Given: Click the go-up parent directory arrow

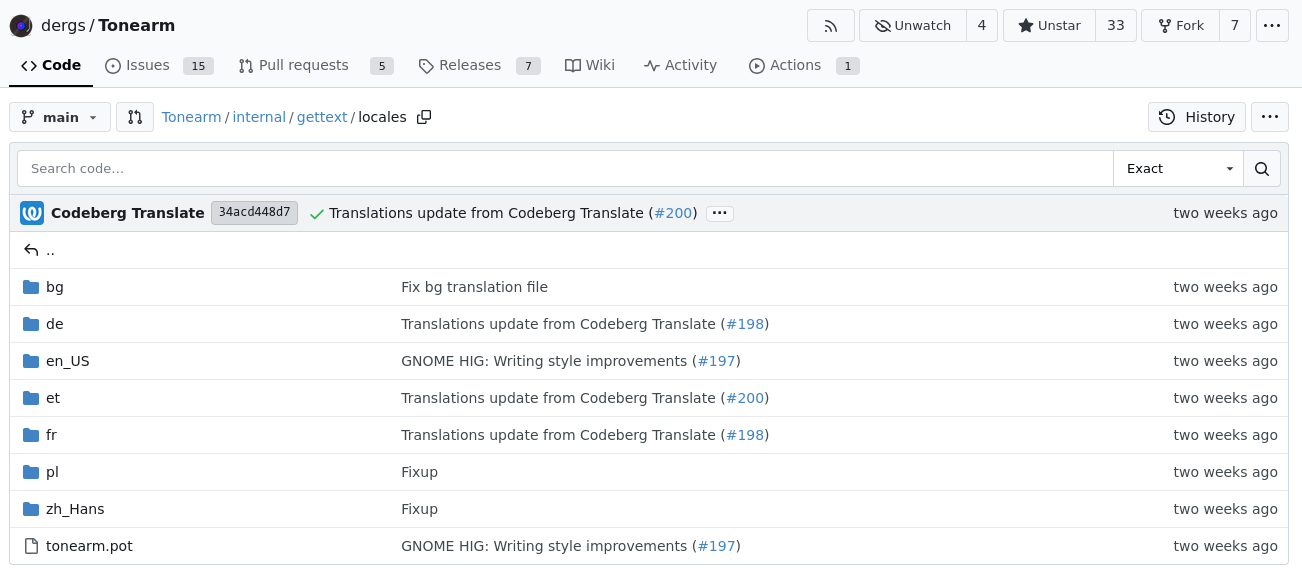Looking at the screenshot, I should 31,250.
